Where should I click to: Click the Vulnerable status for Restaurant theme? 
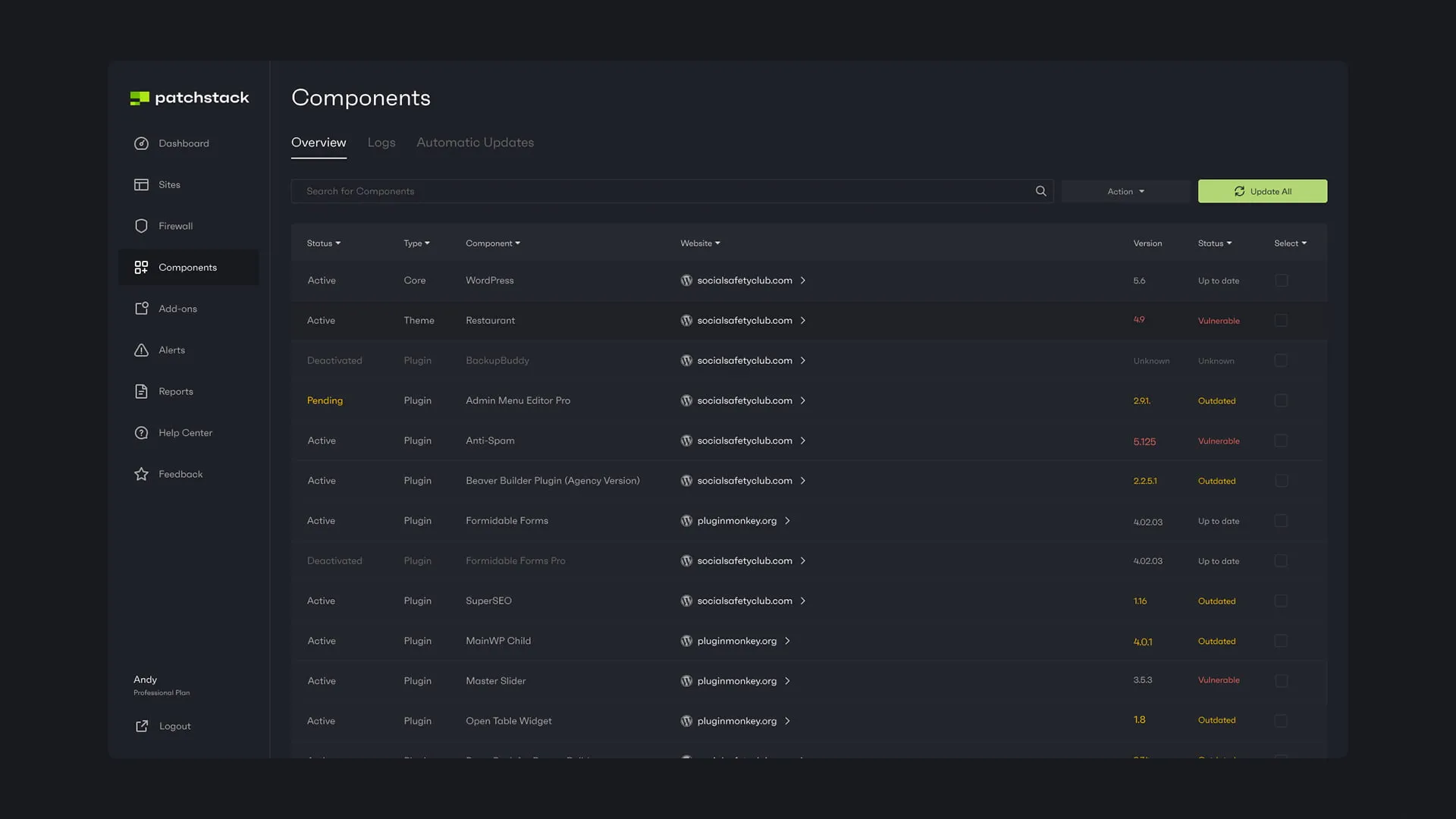1219,321
